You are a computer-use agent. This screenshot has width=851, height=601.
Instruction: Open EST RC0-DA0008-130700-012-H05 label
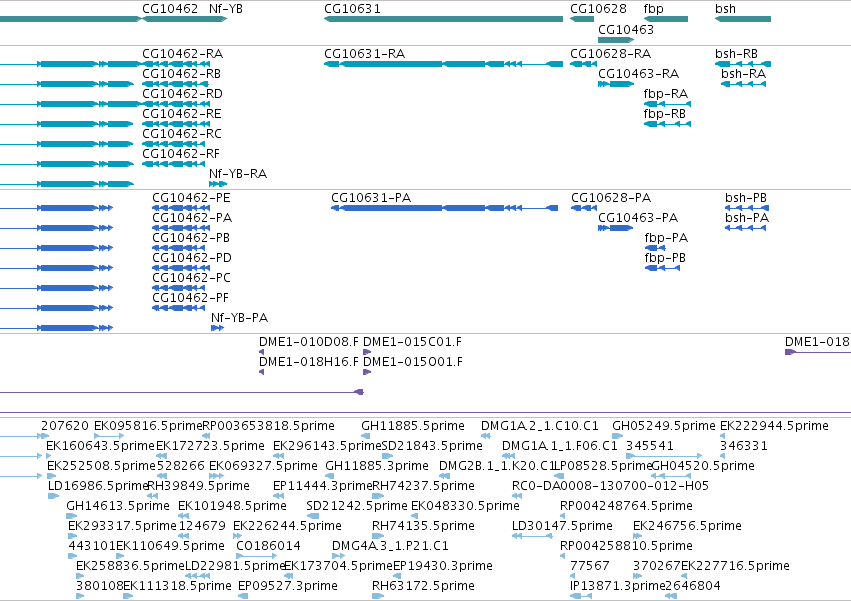(x=611, y=486)
